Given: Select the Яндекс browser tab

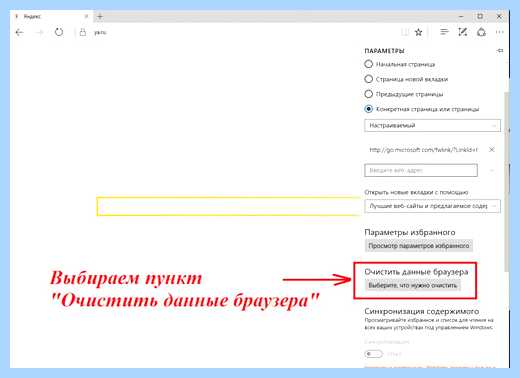Looking at the screenshot, I should click(52, 16).
